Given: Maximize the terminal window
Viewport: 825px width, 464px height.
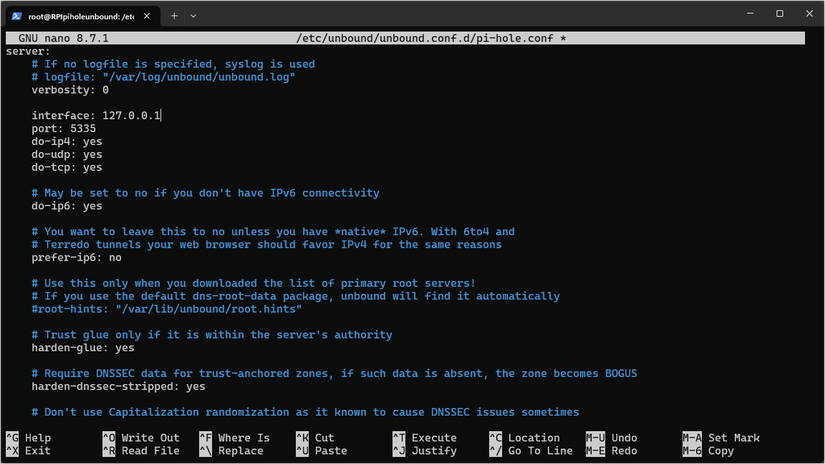Looking at the screenshot, I should pos(780,14).
